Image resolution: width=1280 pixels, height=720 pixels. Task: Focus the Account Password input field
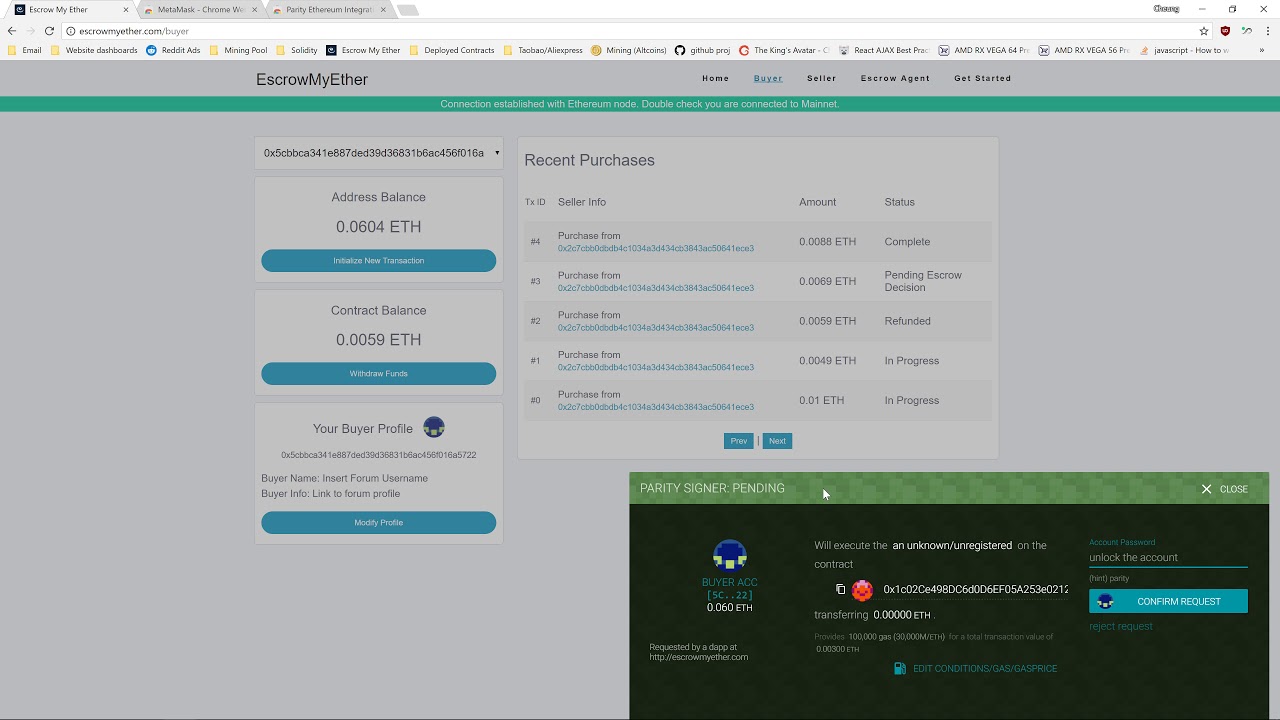[1168, 557]
